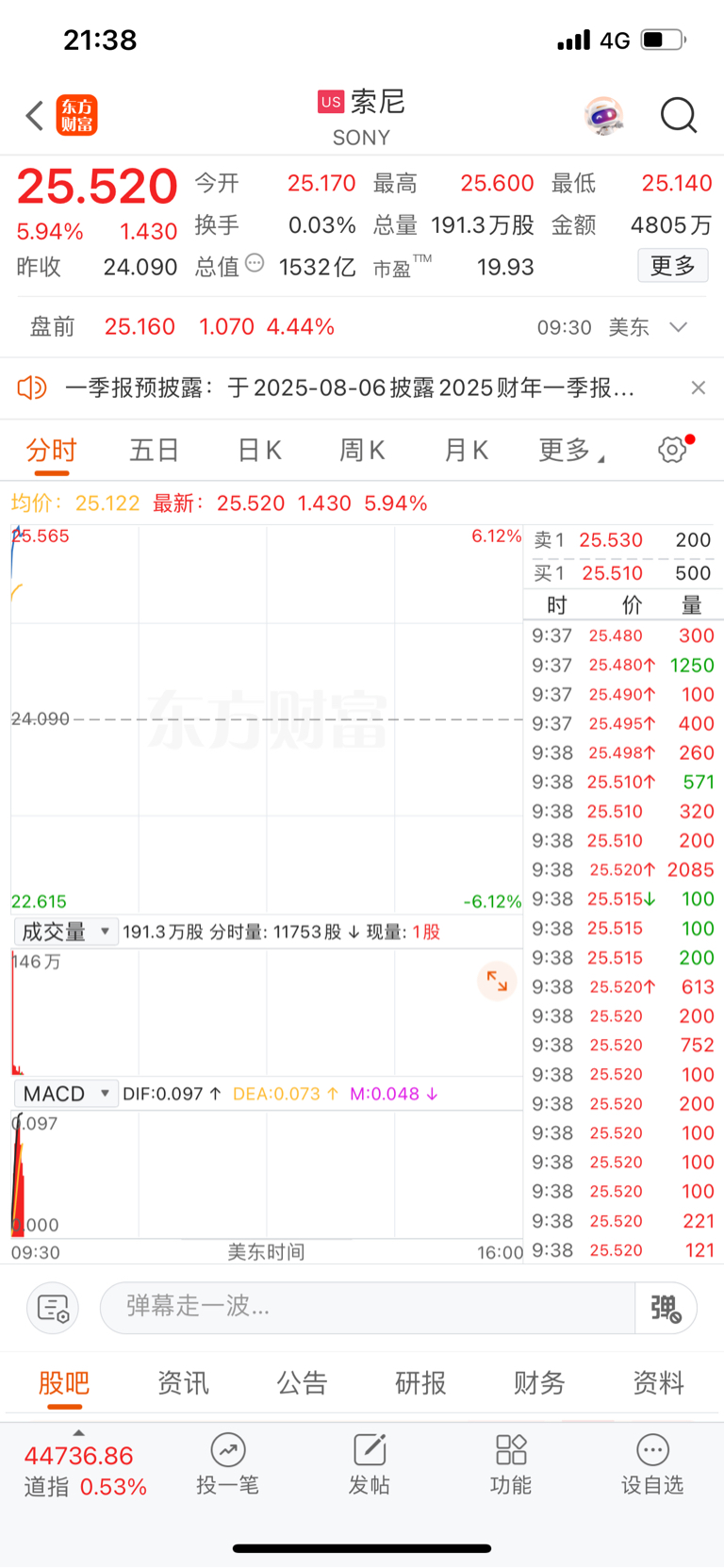Tap the search magnifier icon
This screenshot has width=724, height=1568.
click(679, 116)
